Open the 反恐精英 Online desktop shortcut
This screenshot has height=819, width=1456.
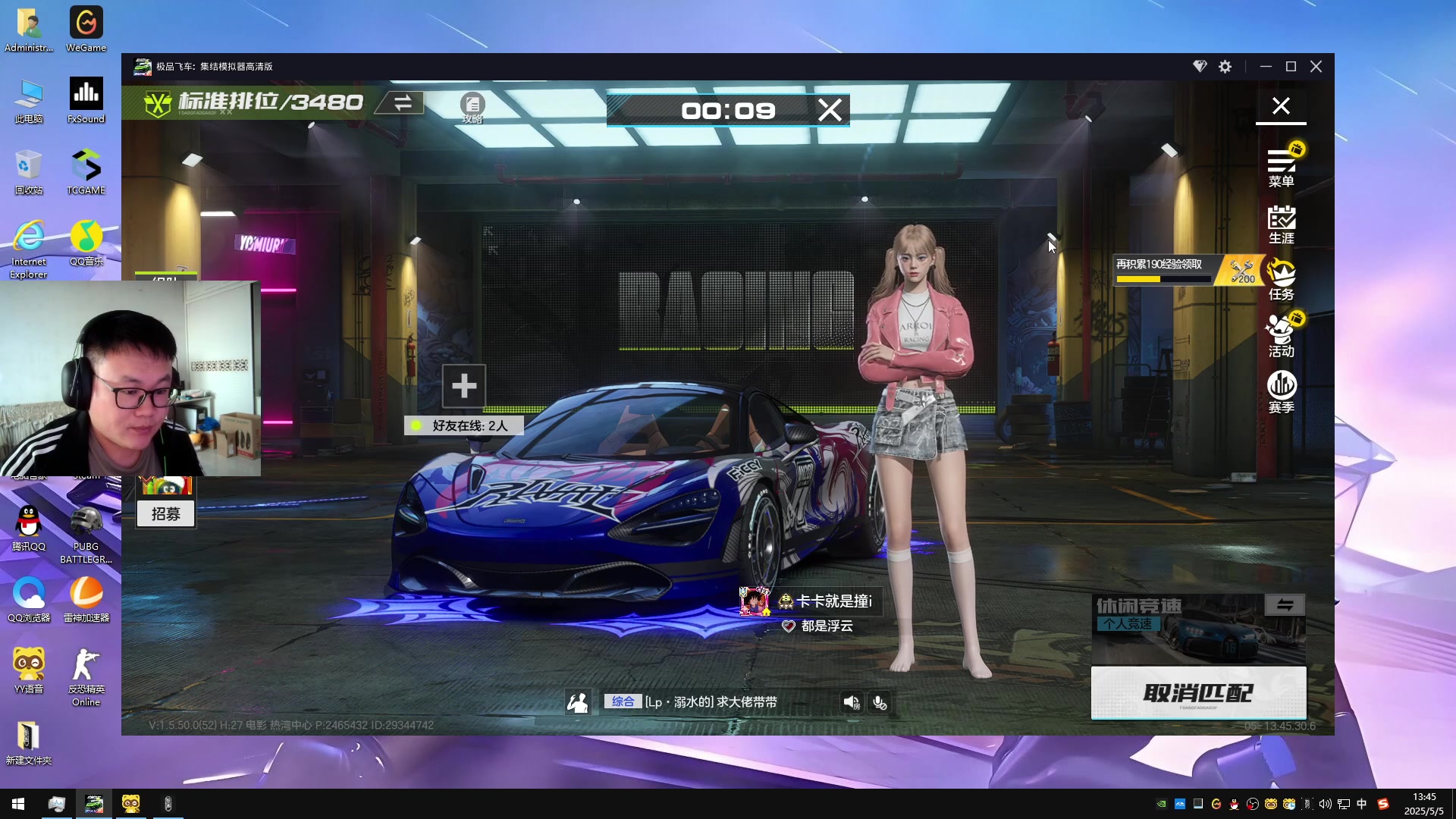pos(86,678)
